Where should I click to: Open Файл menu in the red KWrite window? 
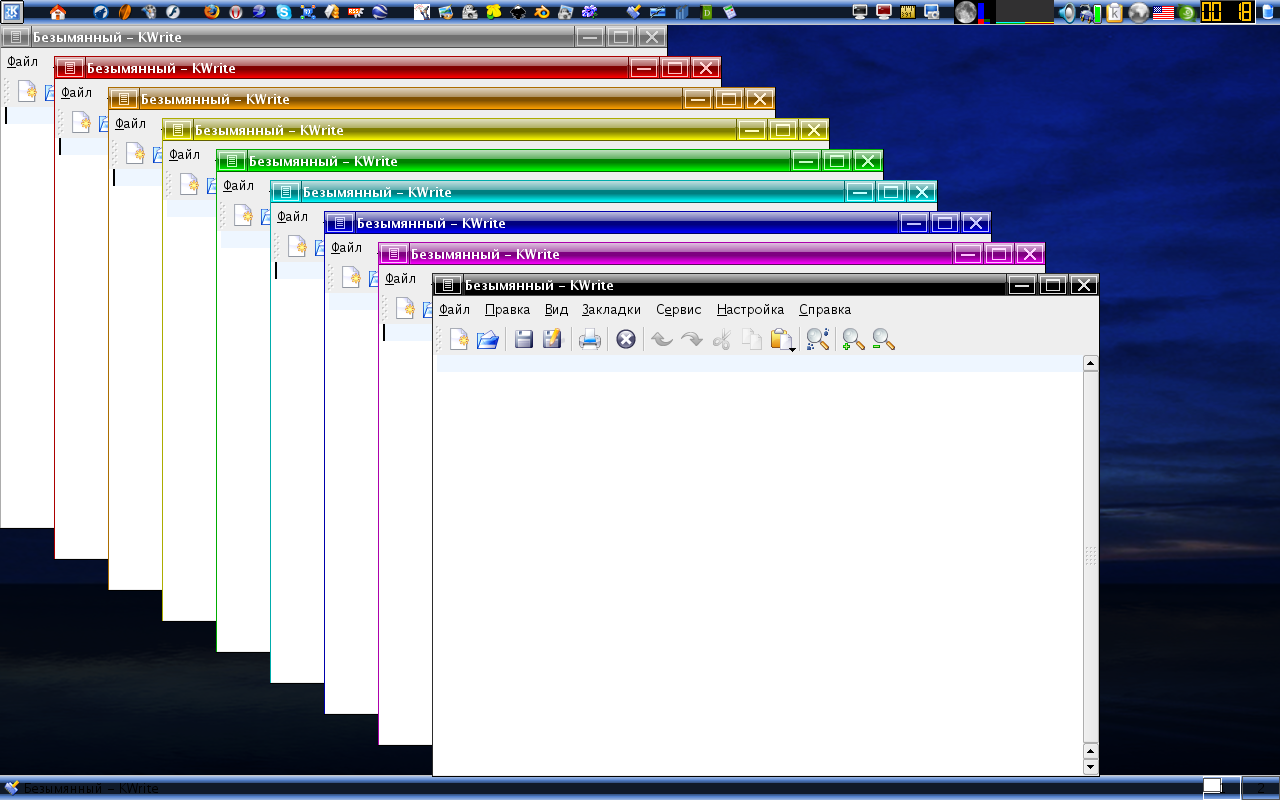click(x=76, y=93)
